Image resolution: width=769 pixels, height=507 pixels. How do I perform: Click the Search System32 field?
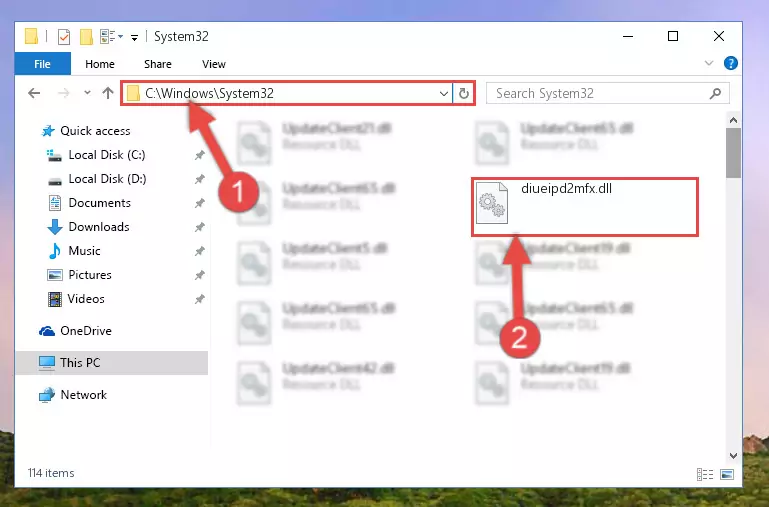(x=608, y=93)
